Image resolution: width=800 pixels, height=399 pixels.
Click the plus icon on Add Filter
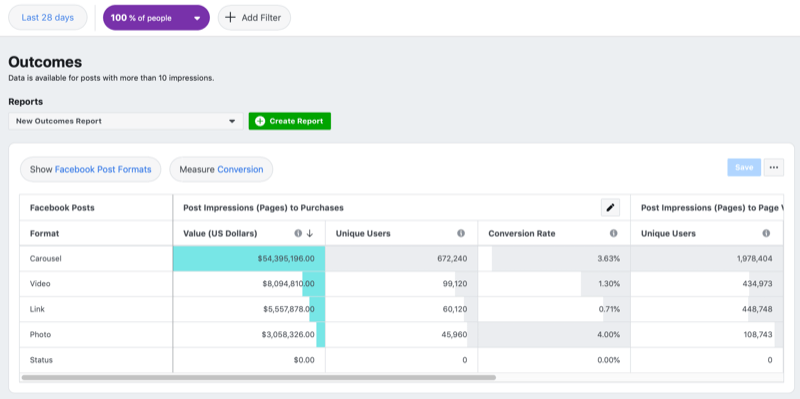tap(231, 18)
